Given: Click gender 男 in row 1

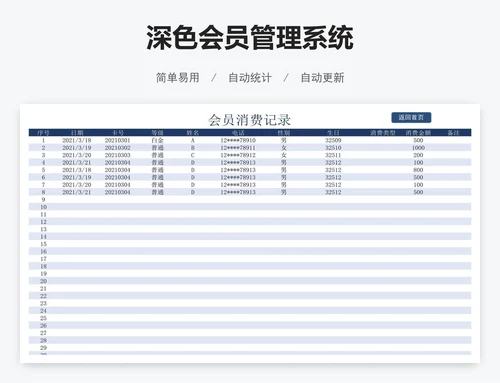Looking at the screenshot, I should pyautogui.click(x=284, y=140).
